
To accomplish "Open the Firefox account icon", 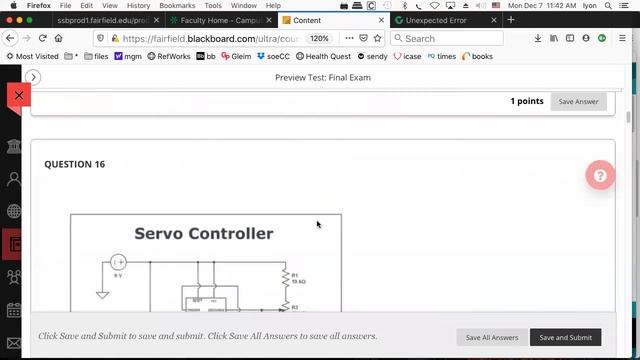I will tap(586, 38).
